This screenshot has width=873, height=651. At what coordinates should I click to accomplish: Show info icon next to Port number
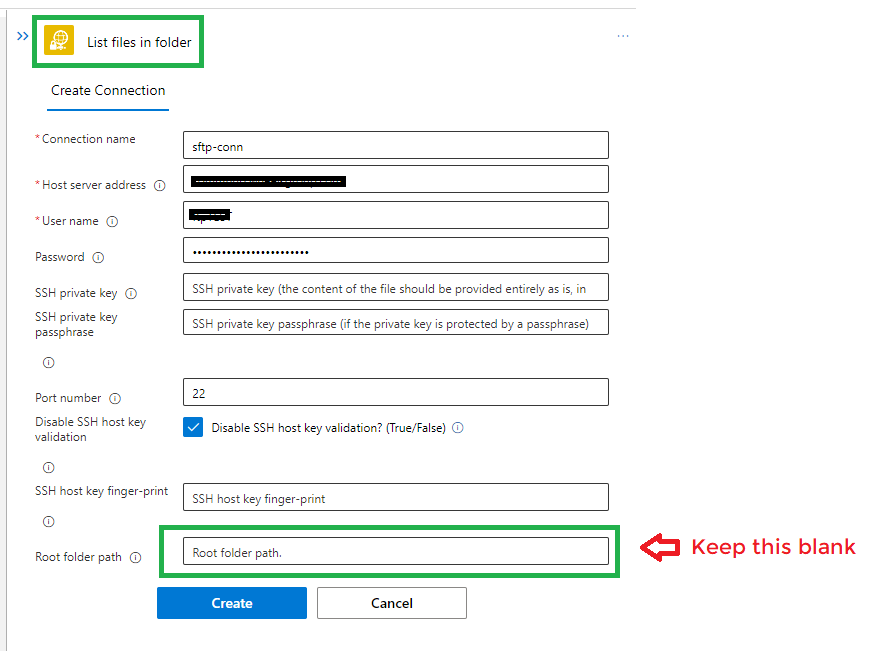point(115,398)
